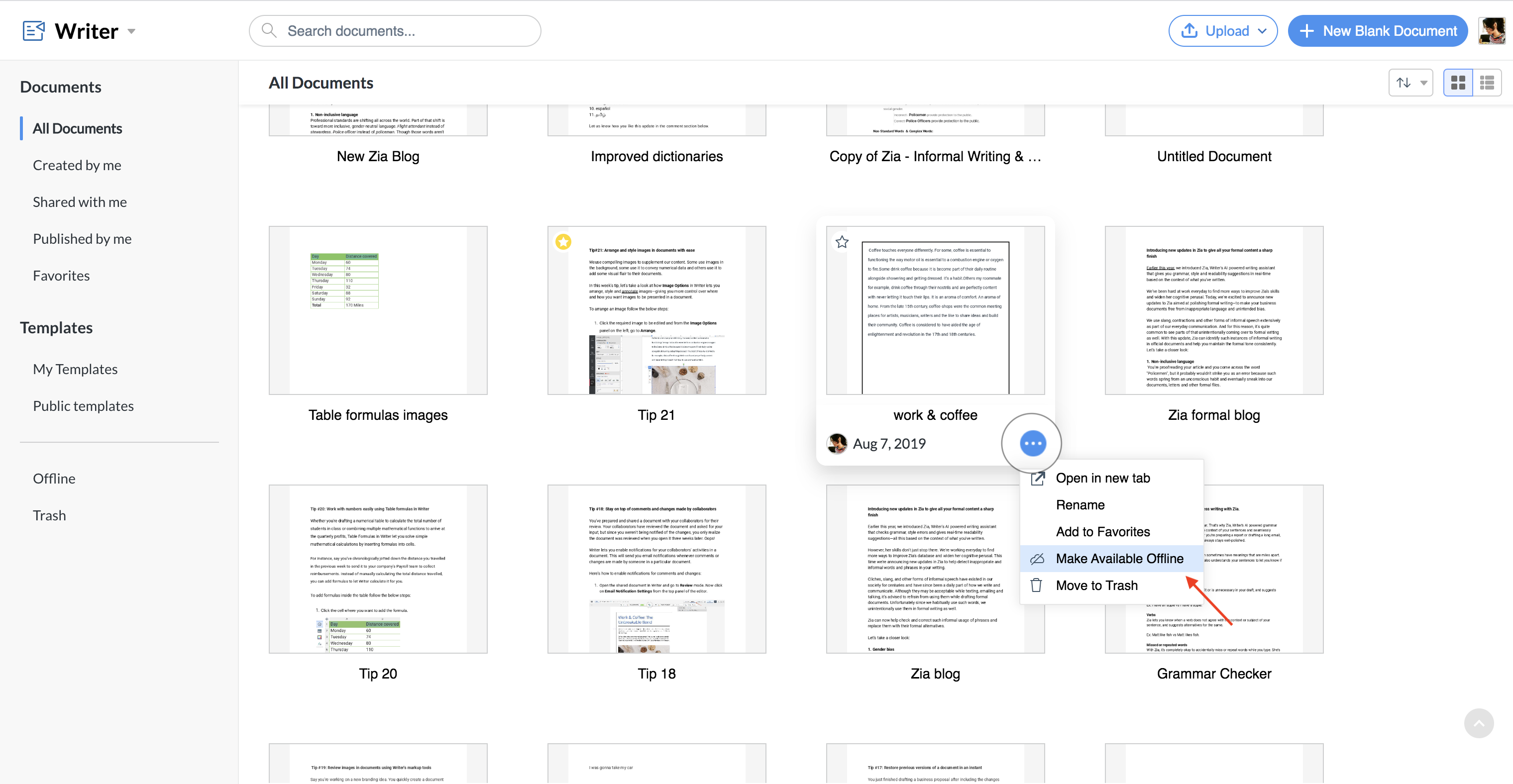
Task: Expand the Writer app switcher dropdown
Action: (131, 31)
